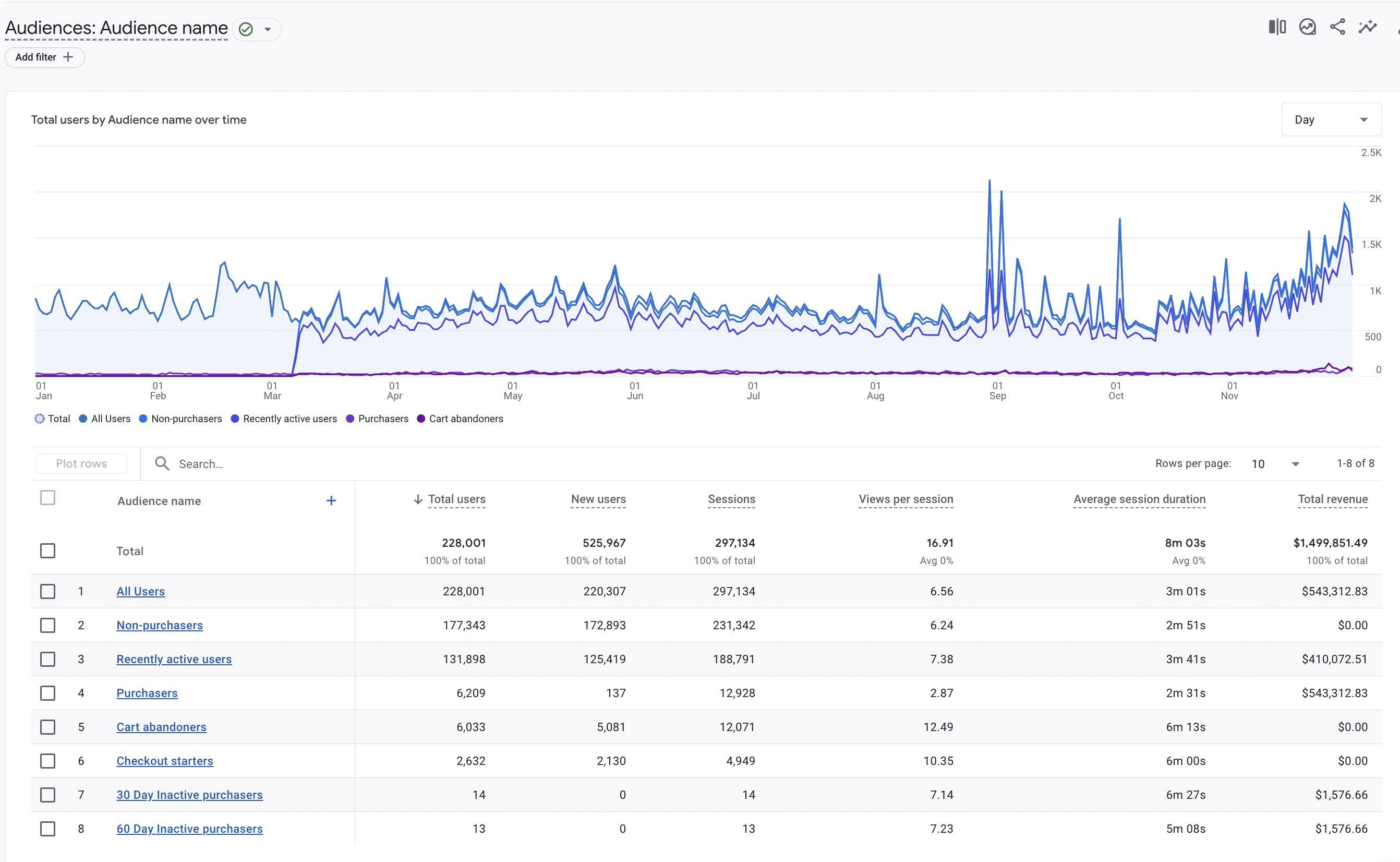Viewport: 1400px width, 862px height.
Task: Select the 60 Day Inactive purchasers checkbox
Action: tap(48, 829)
